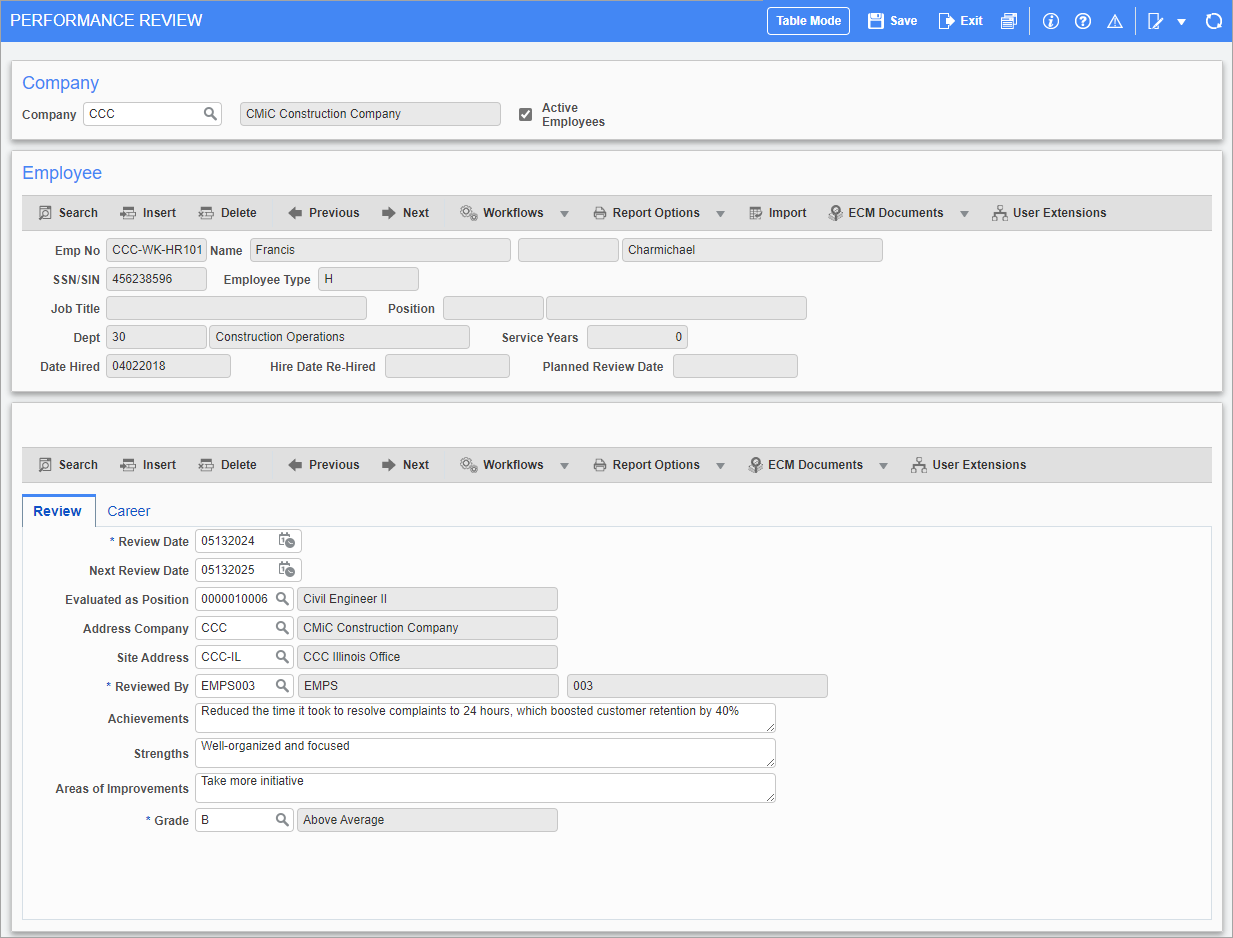Open the information icon in the title bar

1050,21
